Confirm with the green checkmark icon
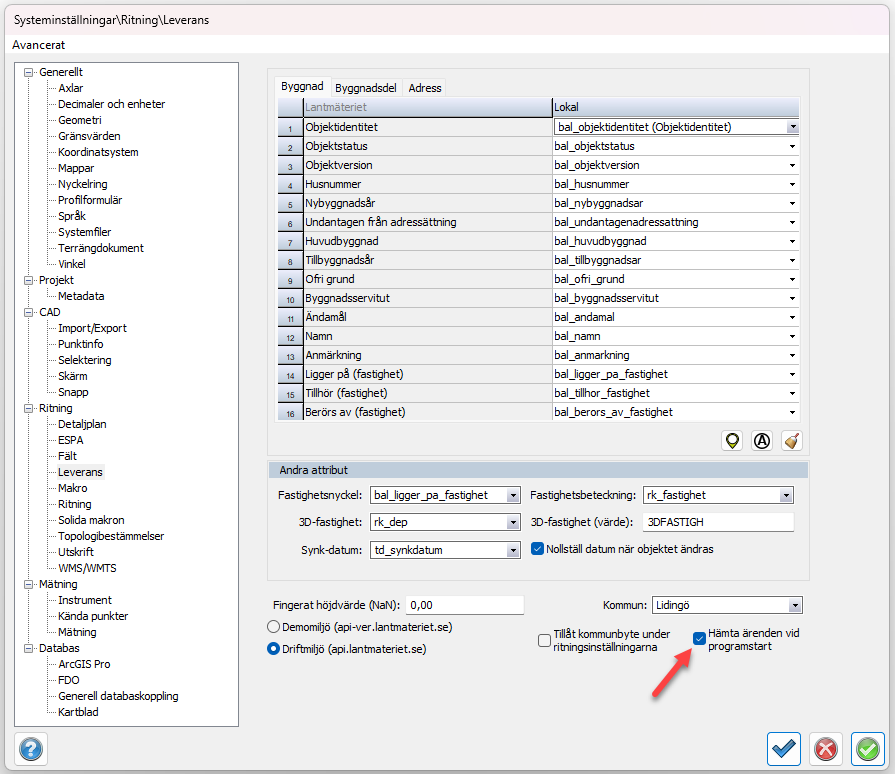Viewport: 895px width, 774px height. (x=868, y=748)
